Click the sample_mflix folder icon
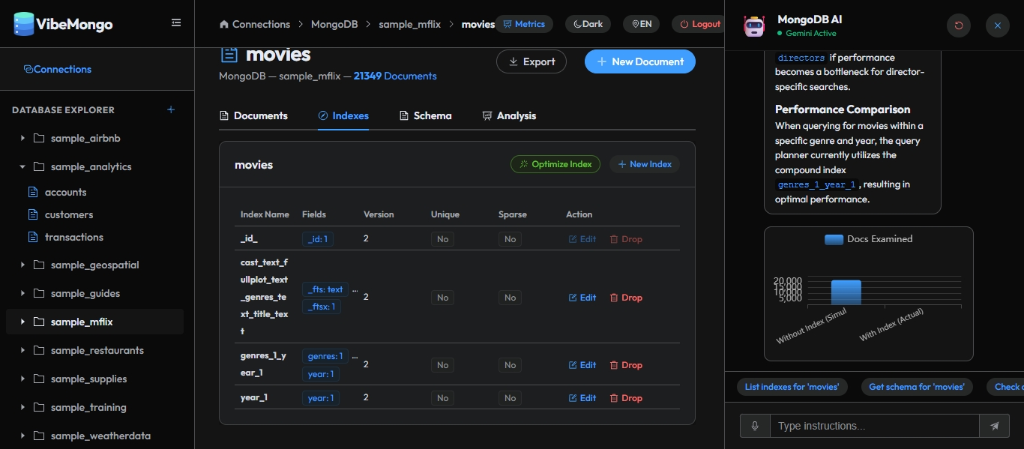This screenshot has height=449, width=1024. pos(39,322)
